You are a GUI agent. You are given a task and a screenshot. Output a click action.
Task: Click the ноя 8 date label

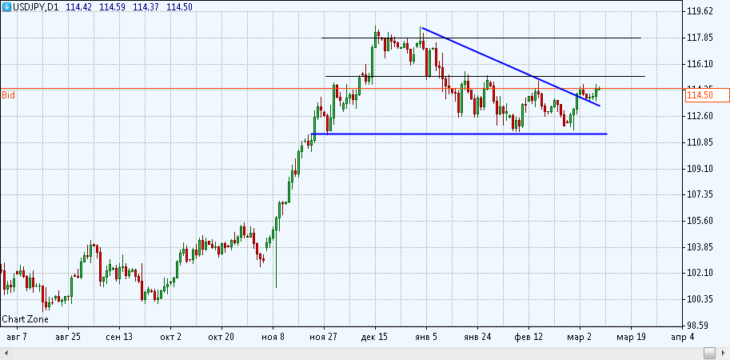click(273, 337)
